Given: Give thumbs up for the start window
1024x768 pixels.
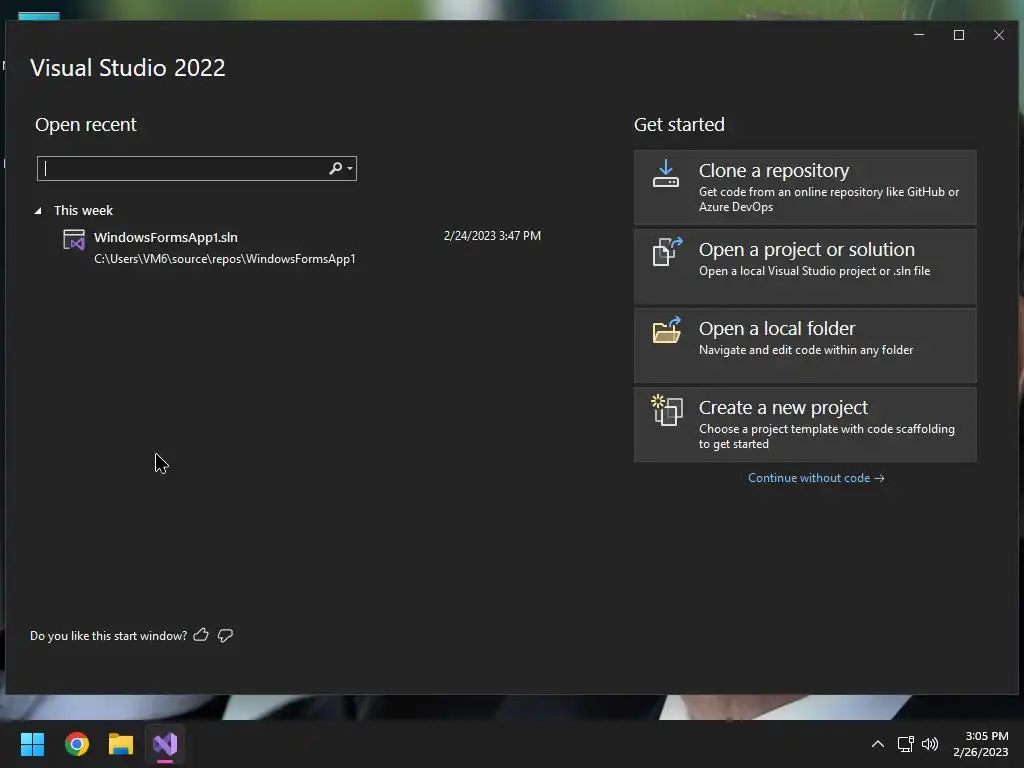Looking at the screenshot, I should tap(201, 635).
